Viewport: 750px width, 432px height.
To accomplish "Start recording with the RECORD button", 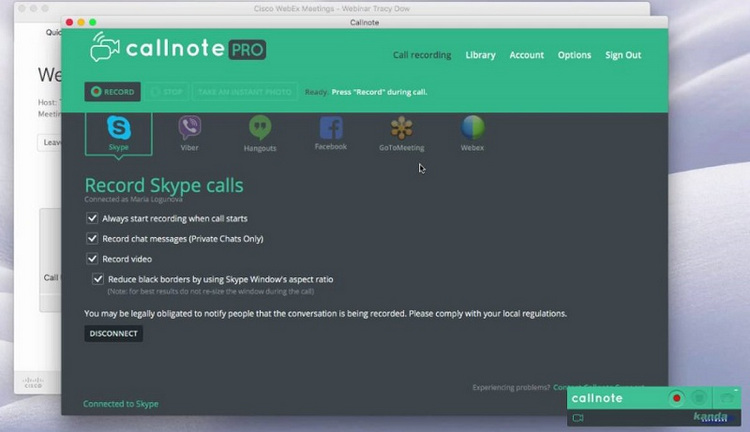I will [x=112, y=92].
